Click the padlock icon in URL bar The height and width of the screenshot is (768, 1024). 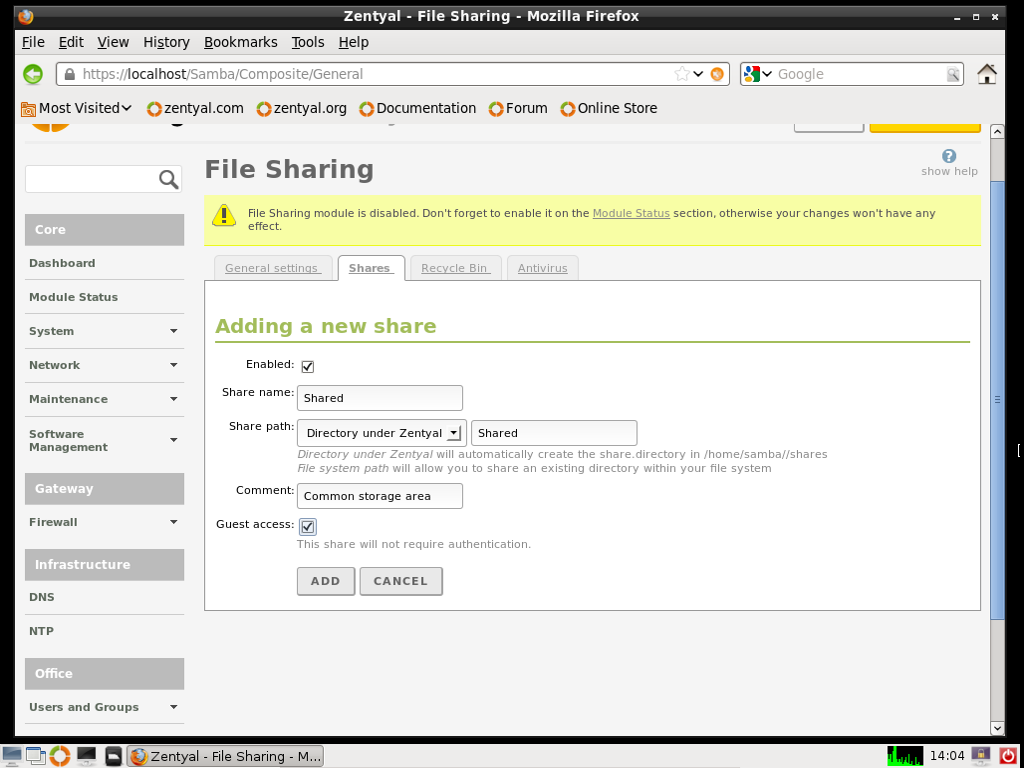[70, 74]
